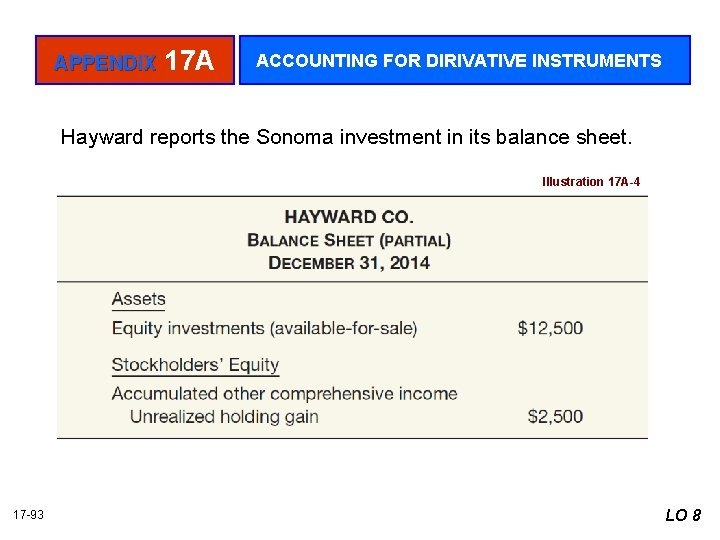Image resolution: width=720 pixels, height=540 pixels.
Task: Select the HAYWARD CO. table heading
Action: (x=349, y=216)
